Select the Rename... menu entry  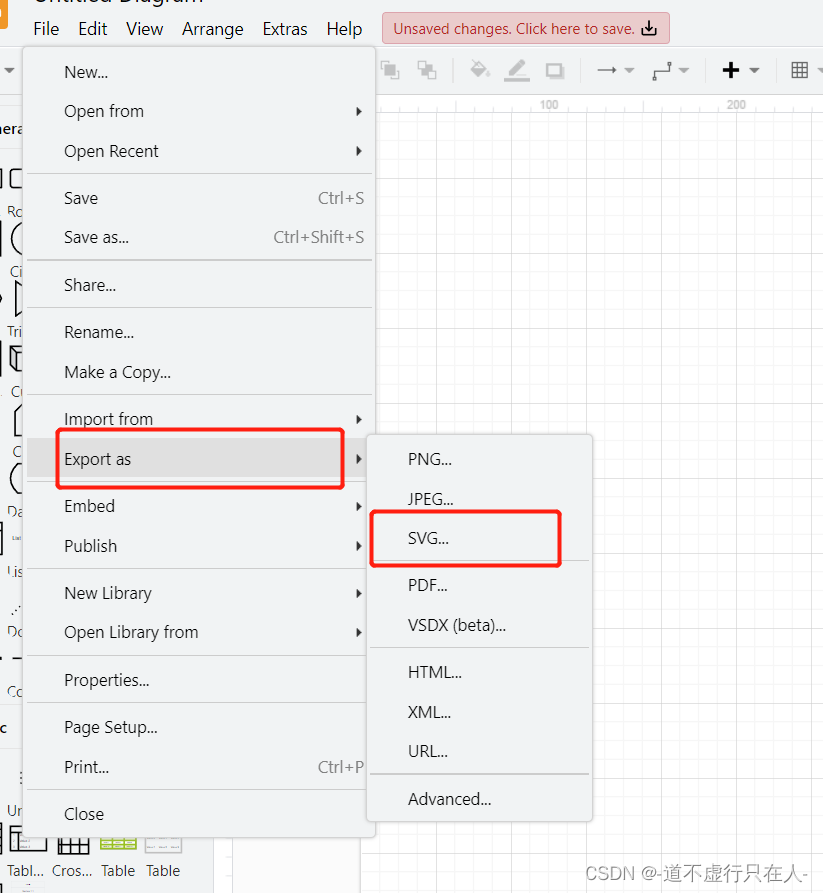(199, 332)
